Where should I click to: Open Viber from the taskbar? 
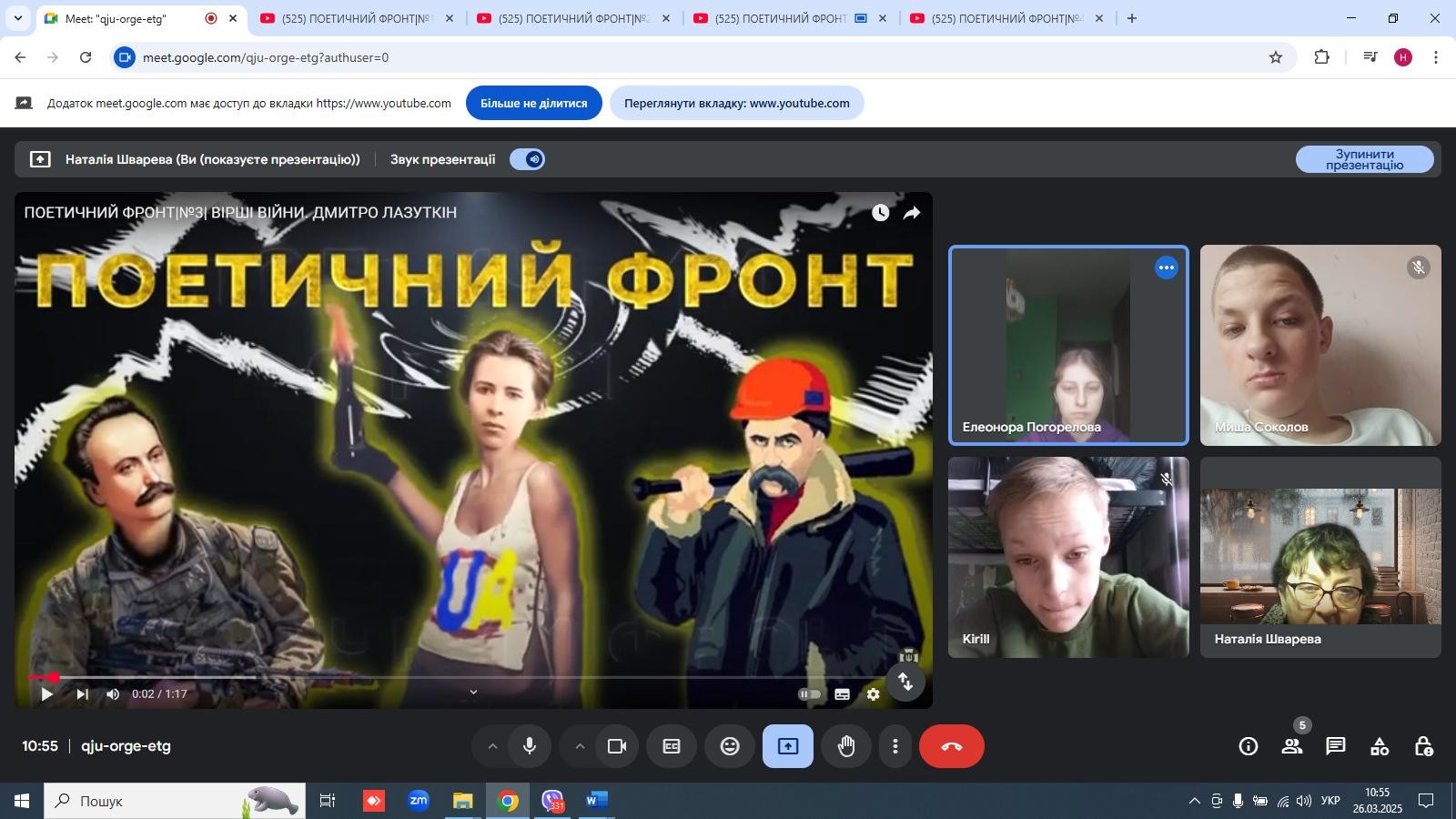(552, 801)
